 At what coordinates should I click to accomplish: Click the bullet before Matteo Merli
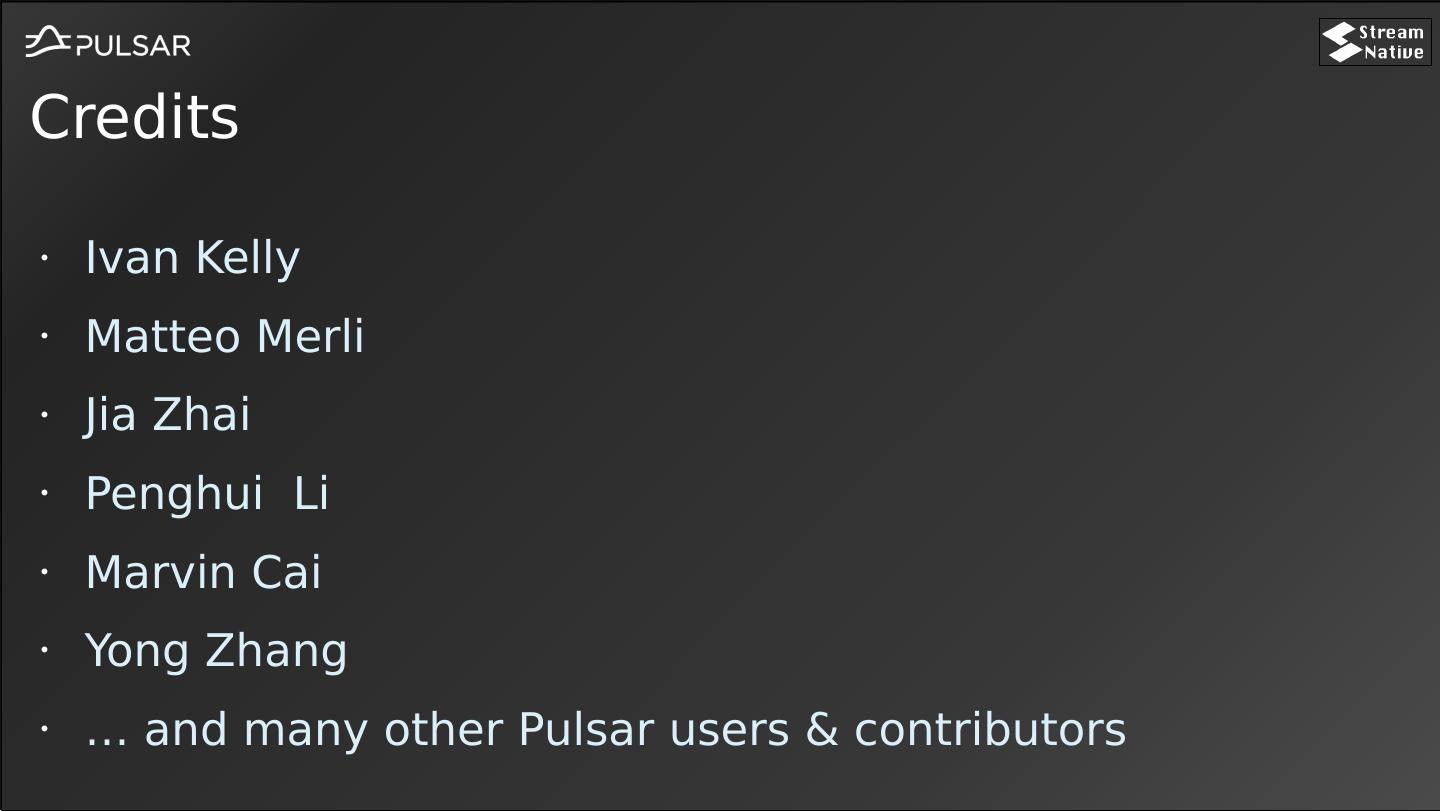click(44, 336)
